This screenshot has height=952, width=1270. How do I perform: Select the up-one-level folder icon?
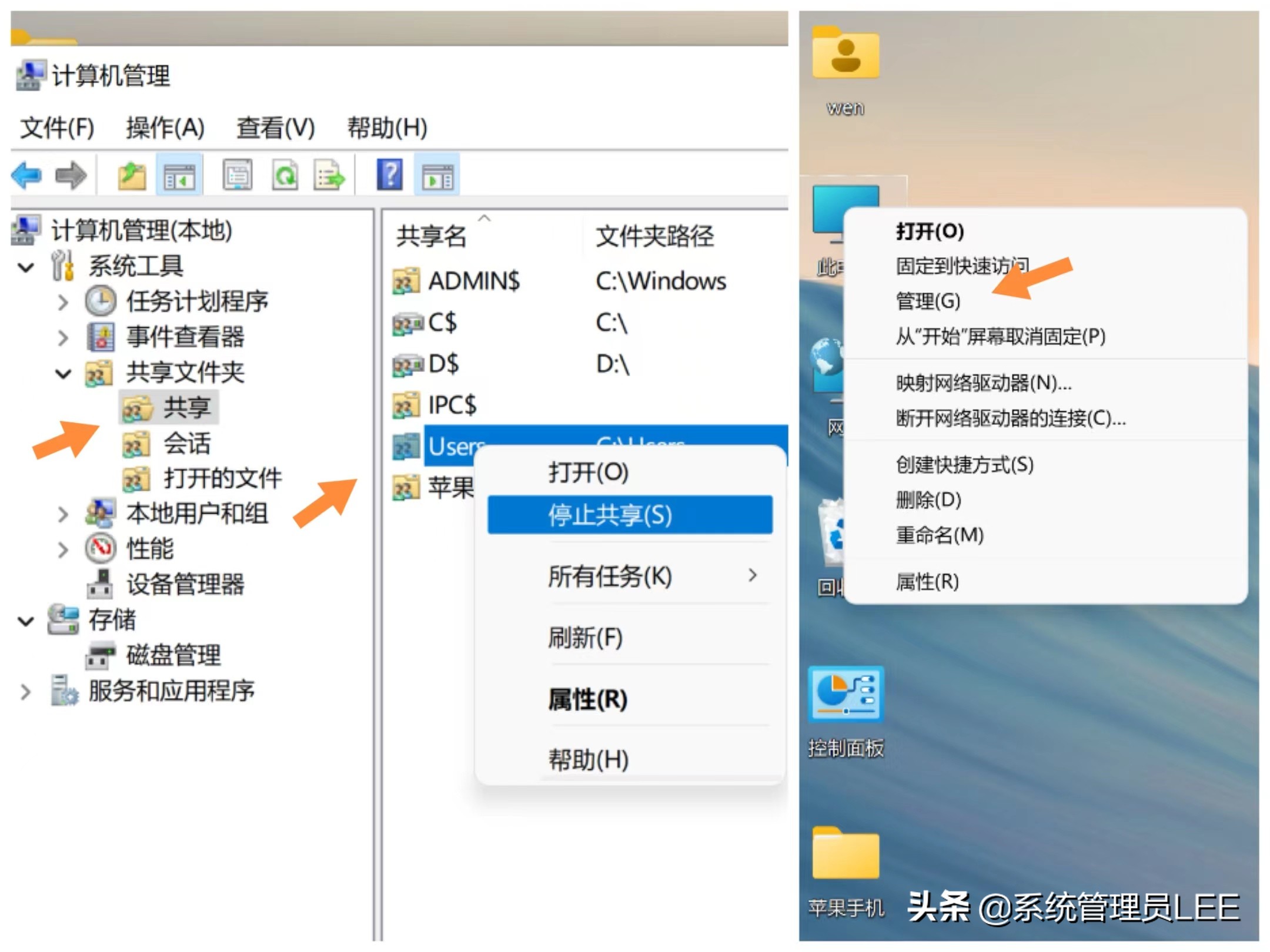point(132,175)
